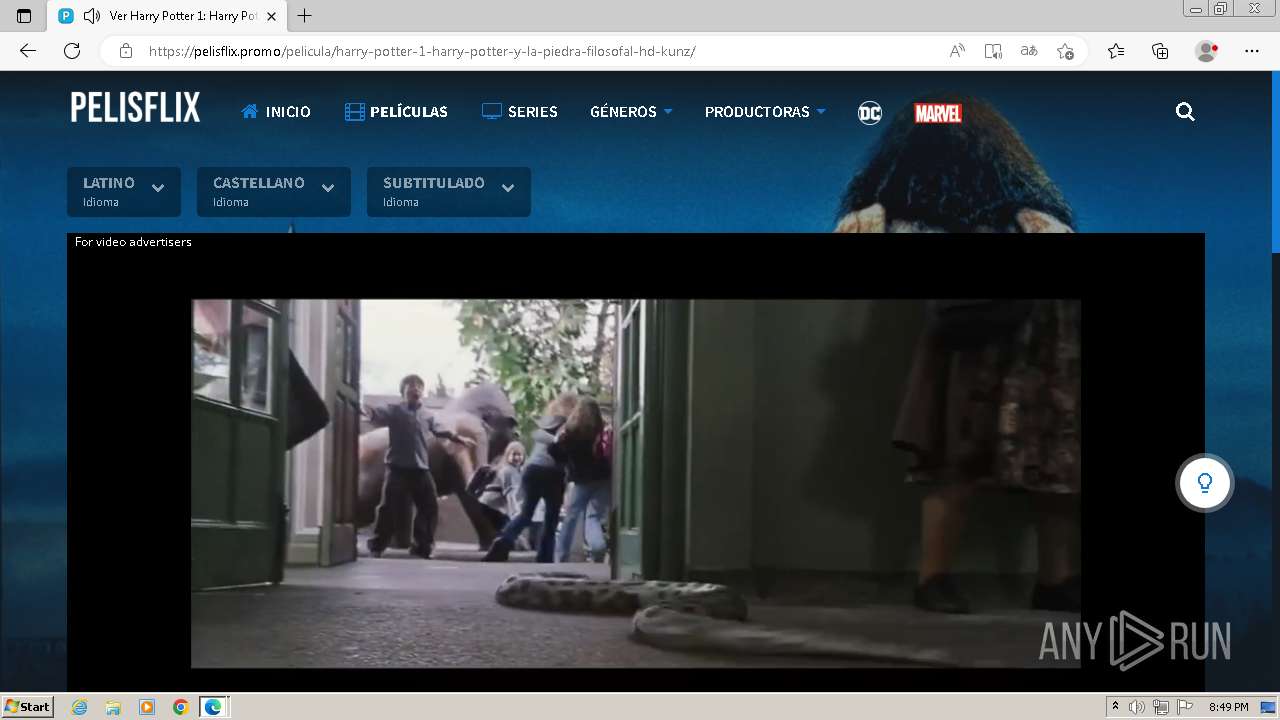Mute tab via speaker icon
1280x720 pixels.
[x=92, y=16]
